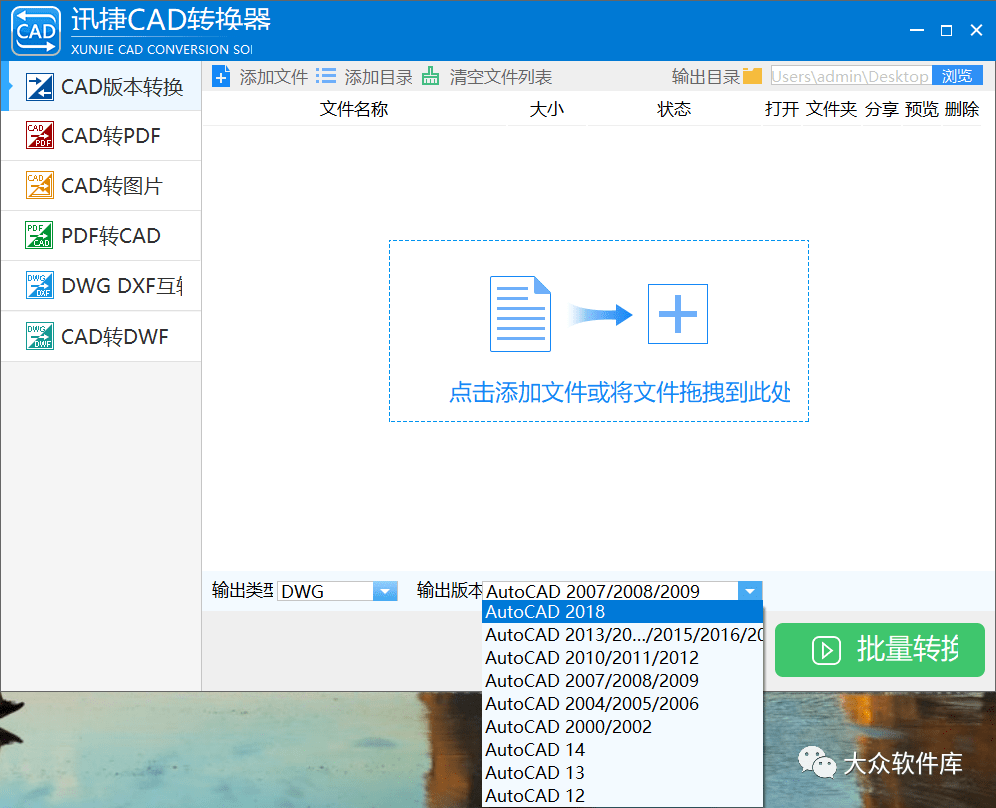Close the CAD converter window
Viewport: 996px width, 808px height.
[x=976, y=30]
